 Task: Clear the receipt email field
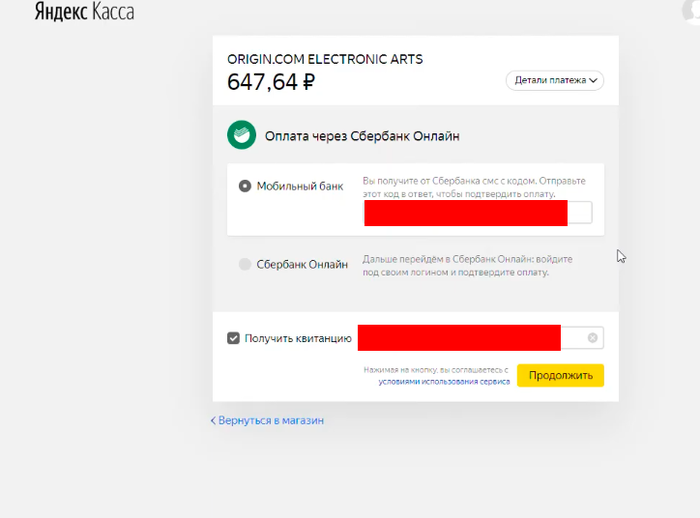coord(592,338)
